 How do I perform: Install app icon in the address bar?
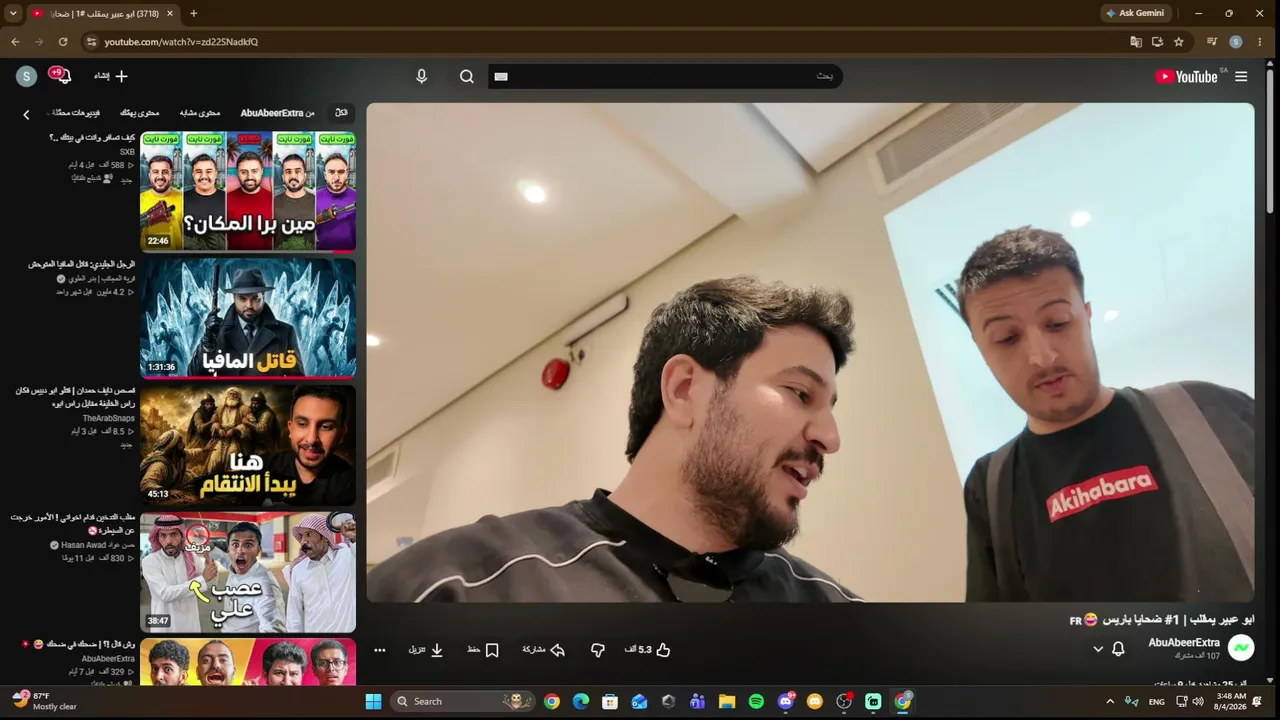click(1157, 42)
